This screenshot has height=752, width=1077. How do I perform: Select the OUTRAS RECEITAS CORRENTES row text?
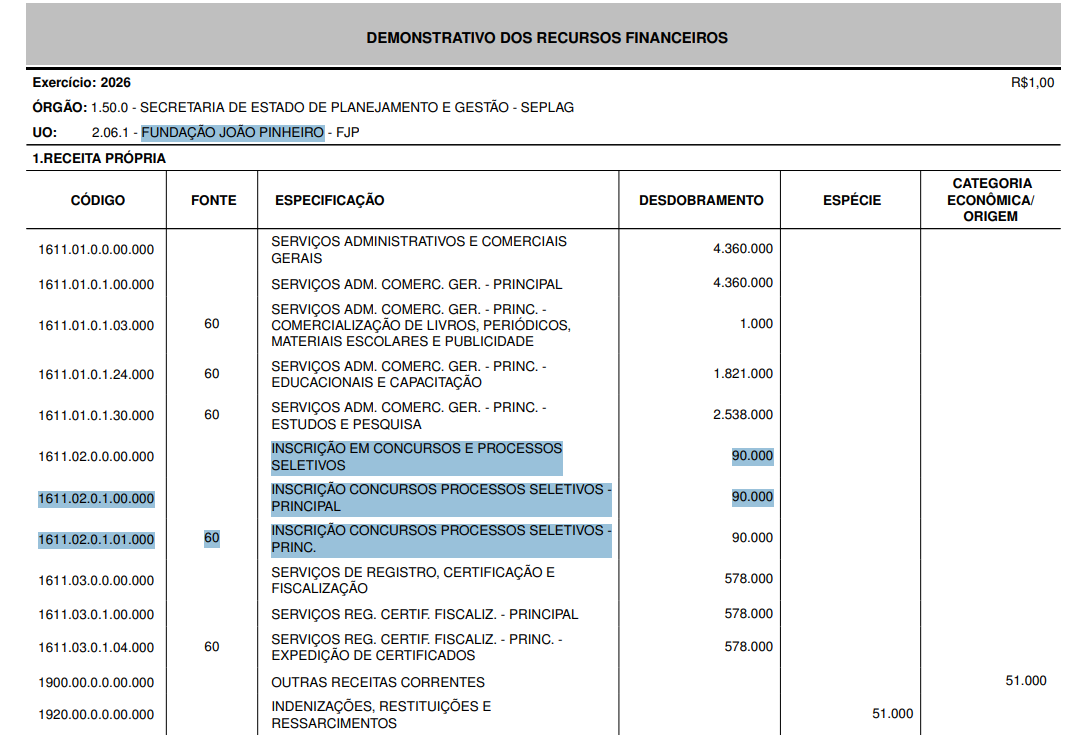[x=378, y=682]
